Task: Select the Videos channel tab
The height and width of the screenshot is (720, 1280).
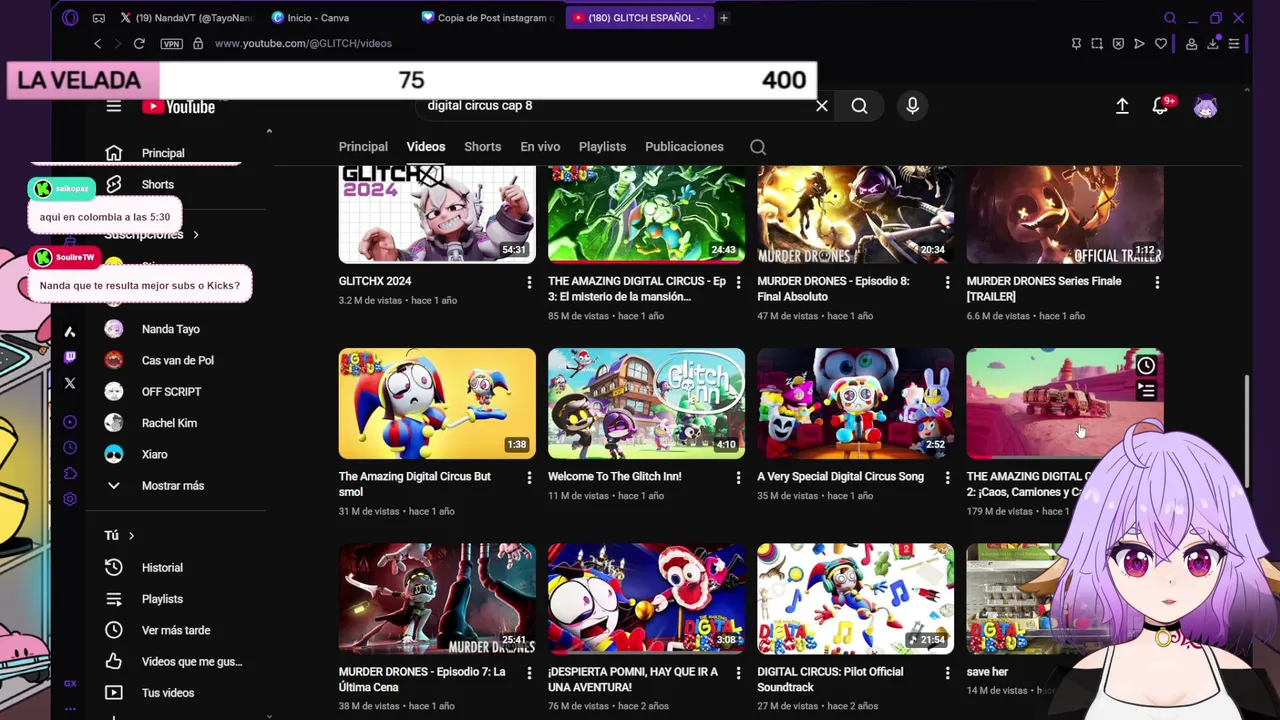Action: [x=426, y=147]
